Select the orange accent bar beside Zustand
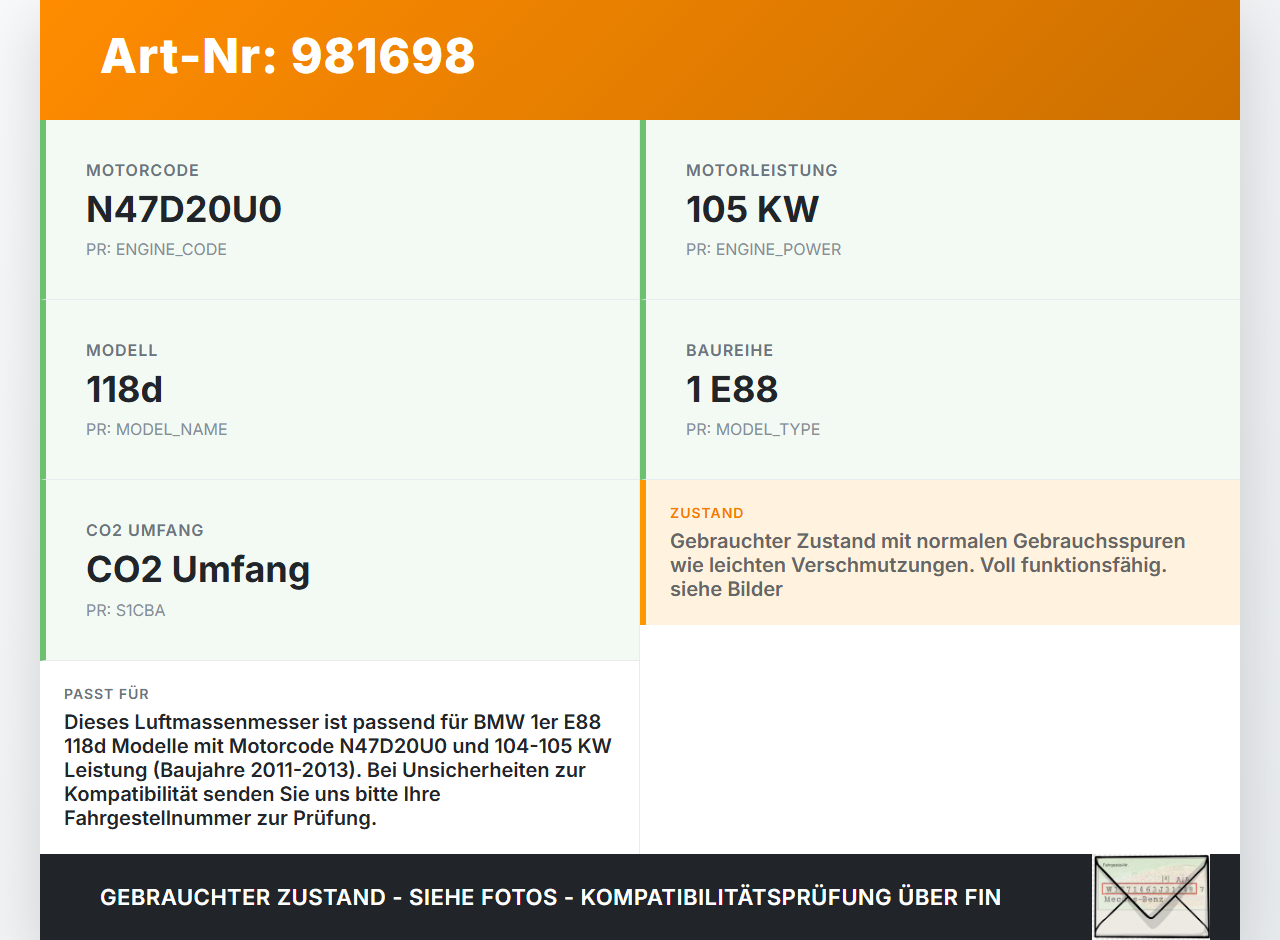The image size is (1280, 940). [643, 552]
